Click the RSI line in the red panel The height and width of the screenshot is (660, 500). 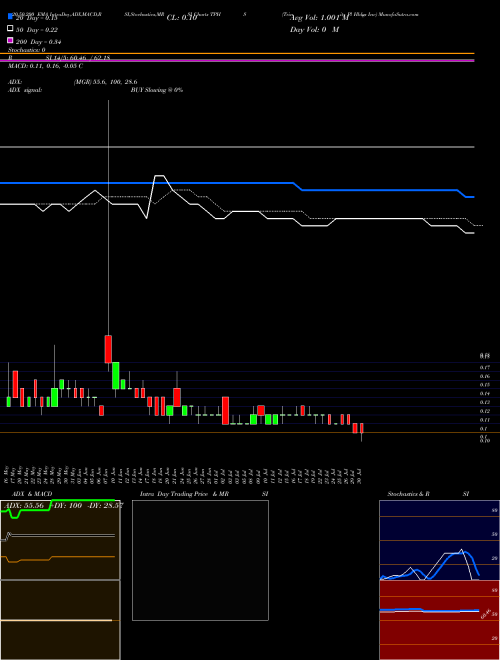(429, 610)
